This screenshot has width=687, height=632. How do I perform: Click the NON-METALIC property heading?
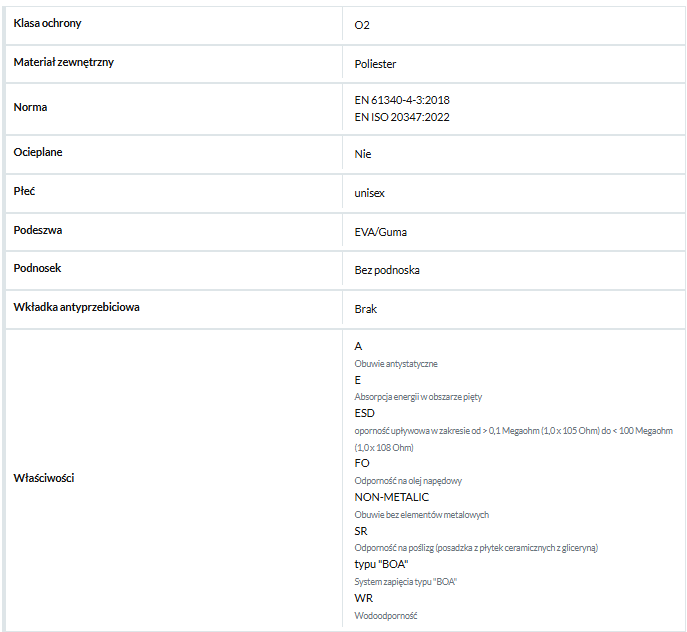tap(392, 497)
